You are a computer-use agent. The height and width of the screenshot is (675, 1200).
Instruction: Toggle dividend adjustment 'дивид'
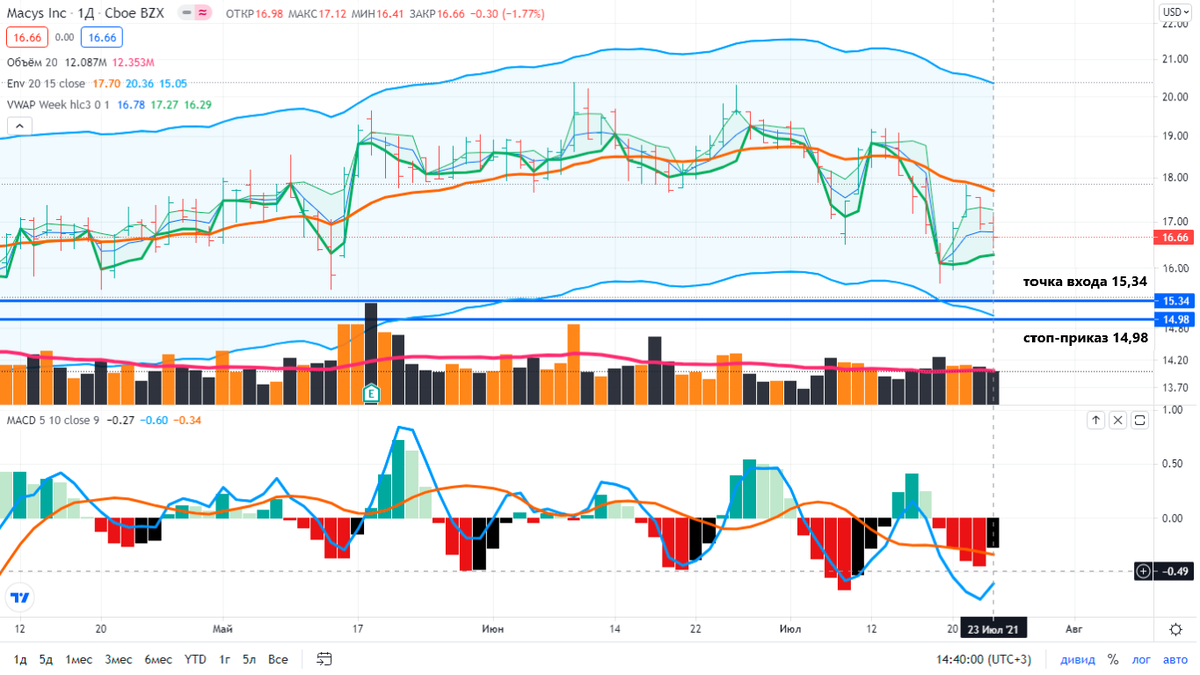[1076, 659]
